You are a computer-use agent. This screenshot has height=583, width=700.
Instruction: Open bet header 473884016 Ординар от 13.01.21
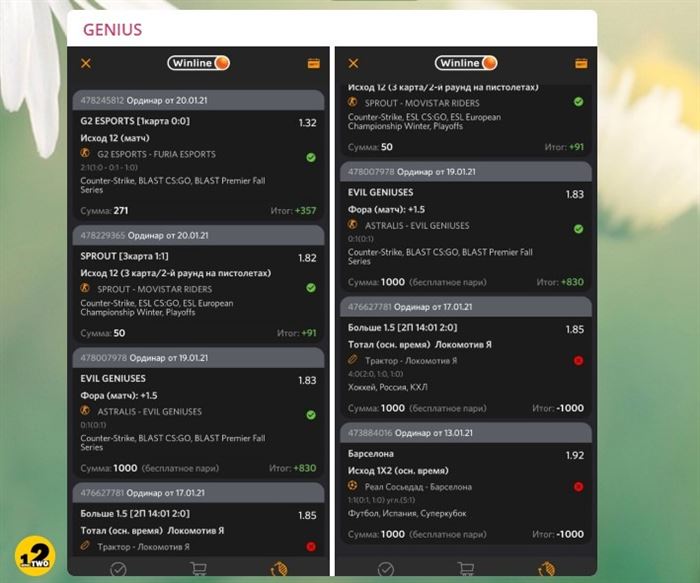pos(466,433)
